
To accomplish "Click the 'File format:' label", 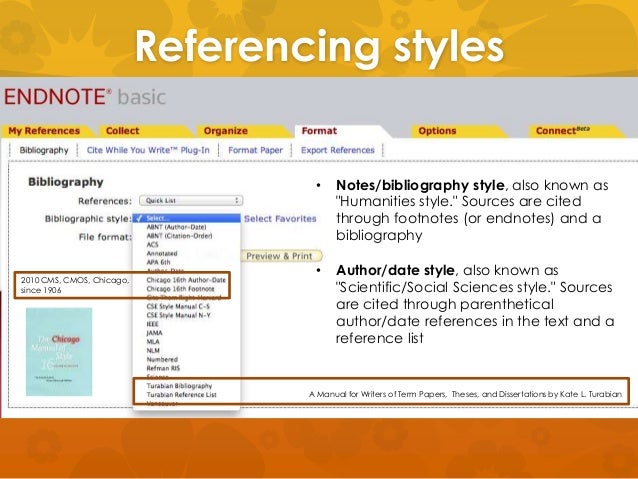I will point(105,237).
